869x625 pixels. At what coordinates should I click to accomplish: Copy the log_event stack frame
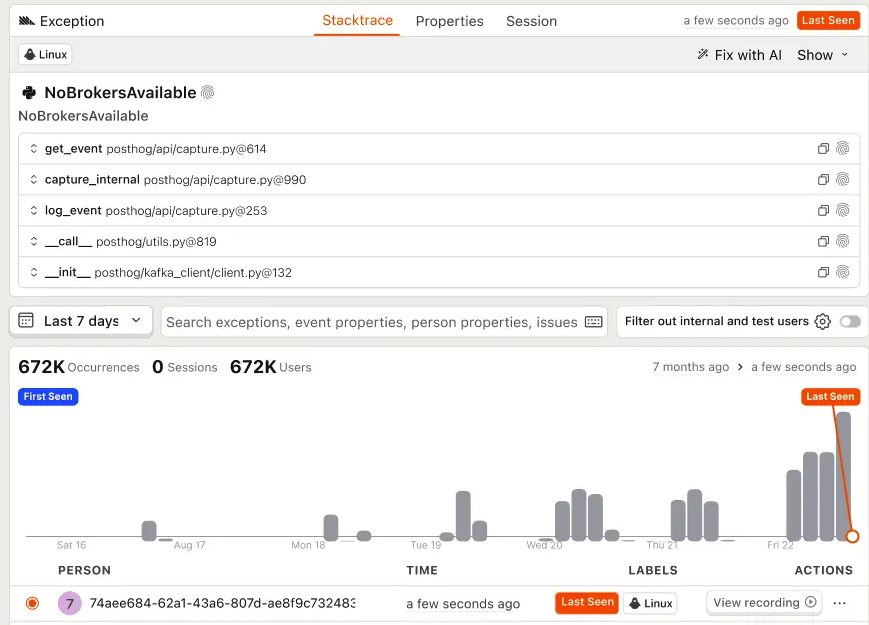pyautogui.click(x=822, y=210)
